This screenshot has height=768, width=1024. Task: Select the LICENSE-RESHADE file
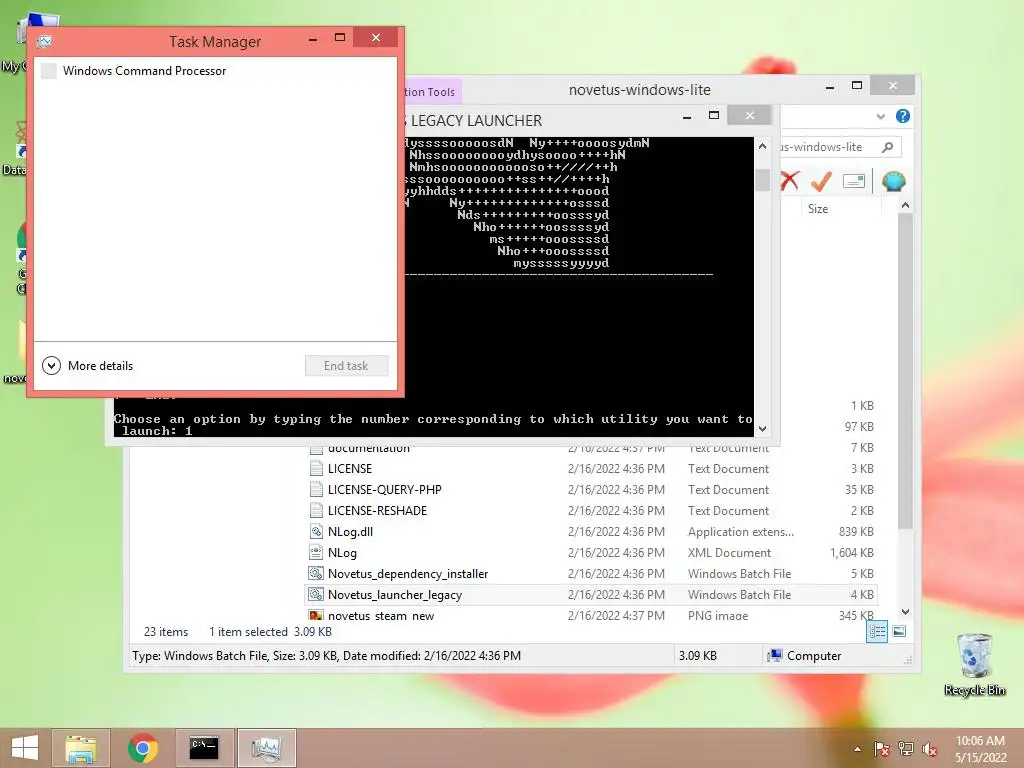coord(591,511)
